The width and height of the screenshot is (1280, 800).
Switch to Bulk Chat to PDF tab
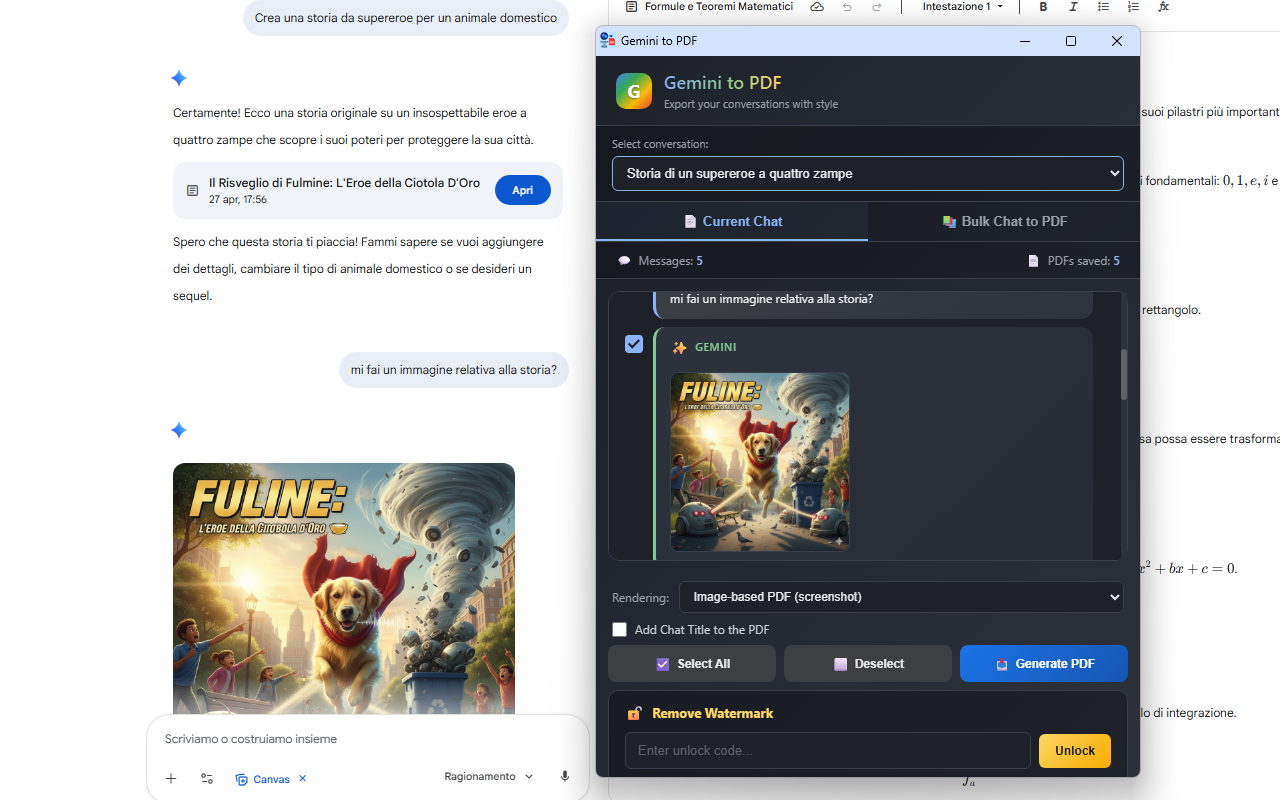pos(1004,221)
